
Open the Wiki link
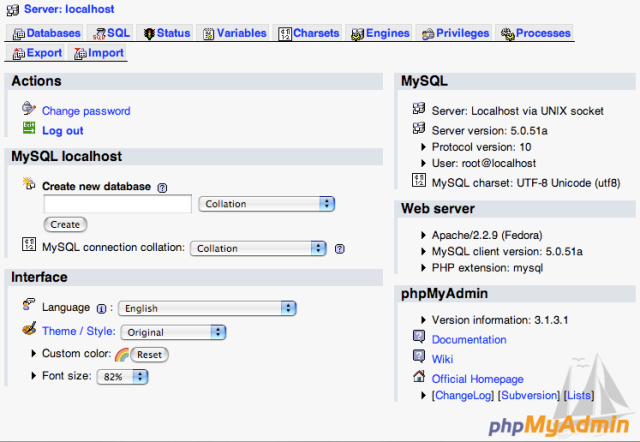442,359
